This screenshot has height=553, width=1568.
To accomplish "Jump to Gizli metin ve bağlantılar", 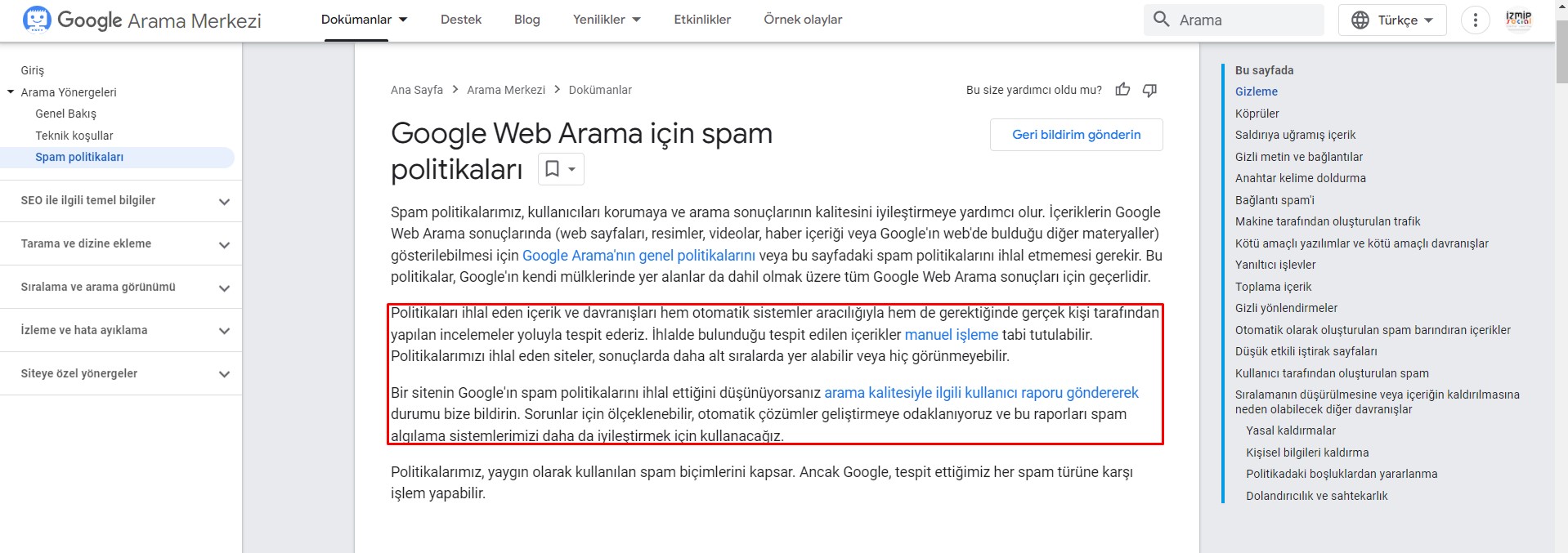I will [1299, 157].
